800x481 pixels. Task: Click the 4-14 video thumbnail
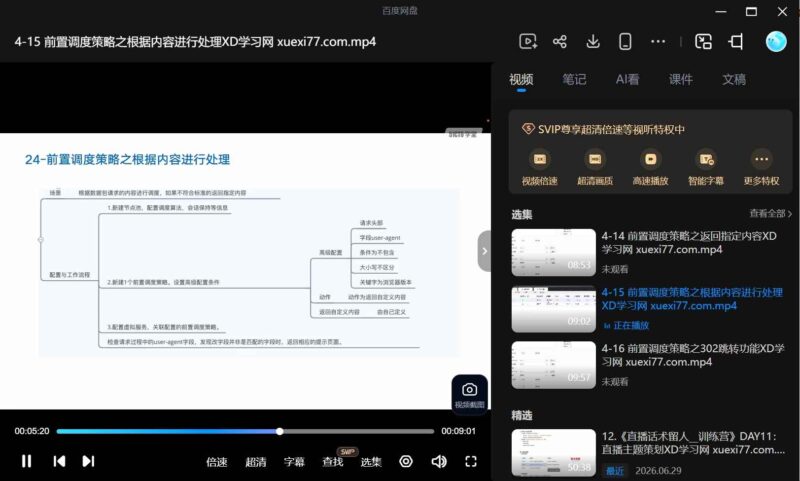(x=554, y=252)
